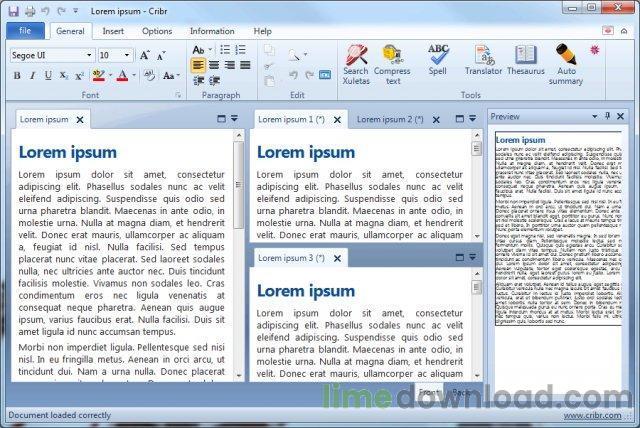Click the Lorem ipsum pane scrollbar thumb
The image size is (640, 428).
pos(239,185)
